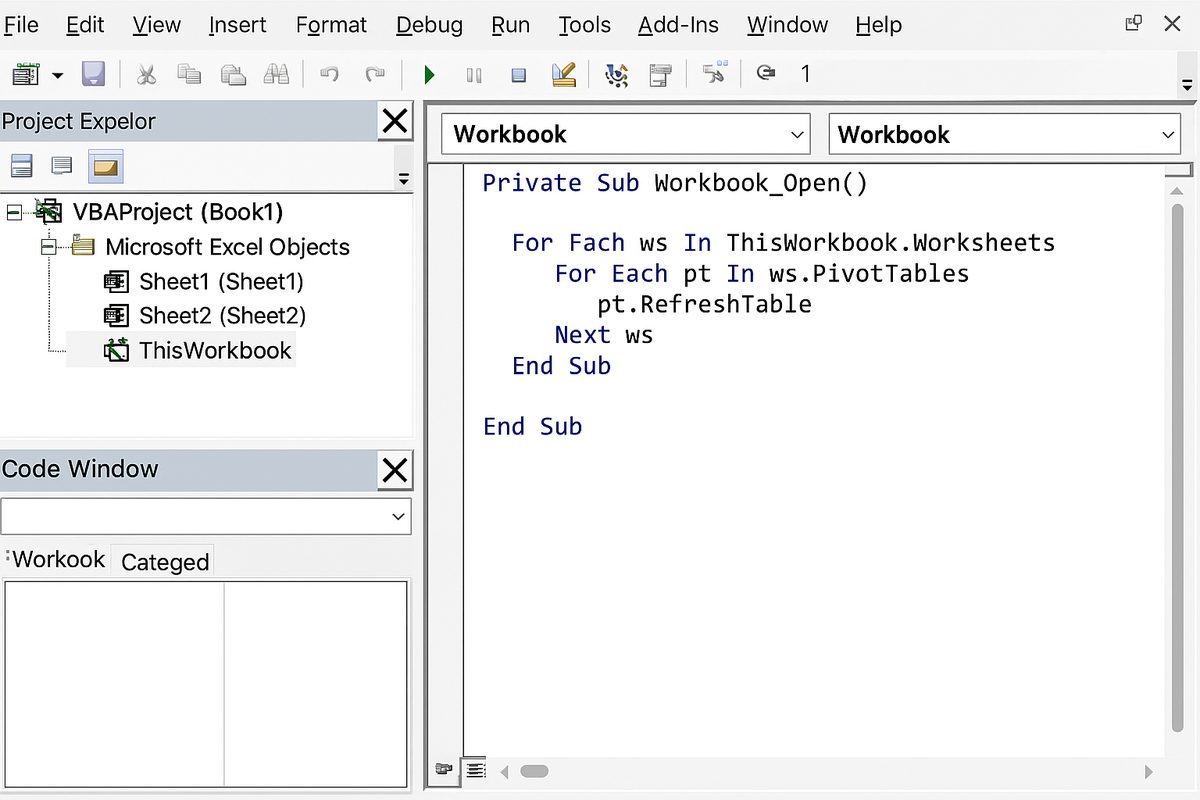Screen dimensions: 1200x800
Task: Click the Reset stop icon
Action: pyautogui.click(x=518, y=75)
